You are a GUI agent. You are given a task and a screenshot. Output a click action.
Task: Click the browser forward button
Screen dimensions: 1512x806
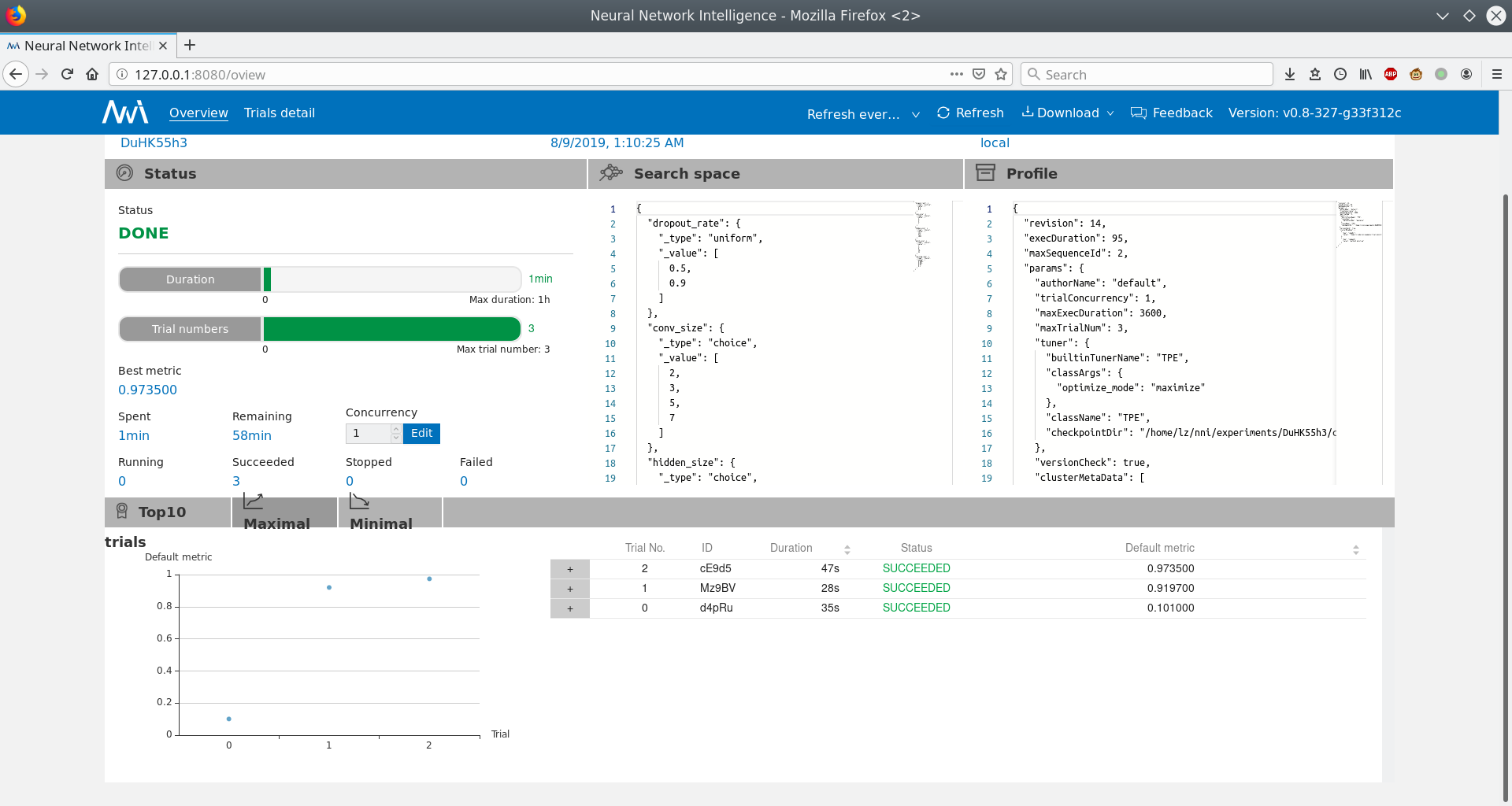pos(42,74)
